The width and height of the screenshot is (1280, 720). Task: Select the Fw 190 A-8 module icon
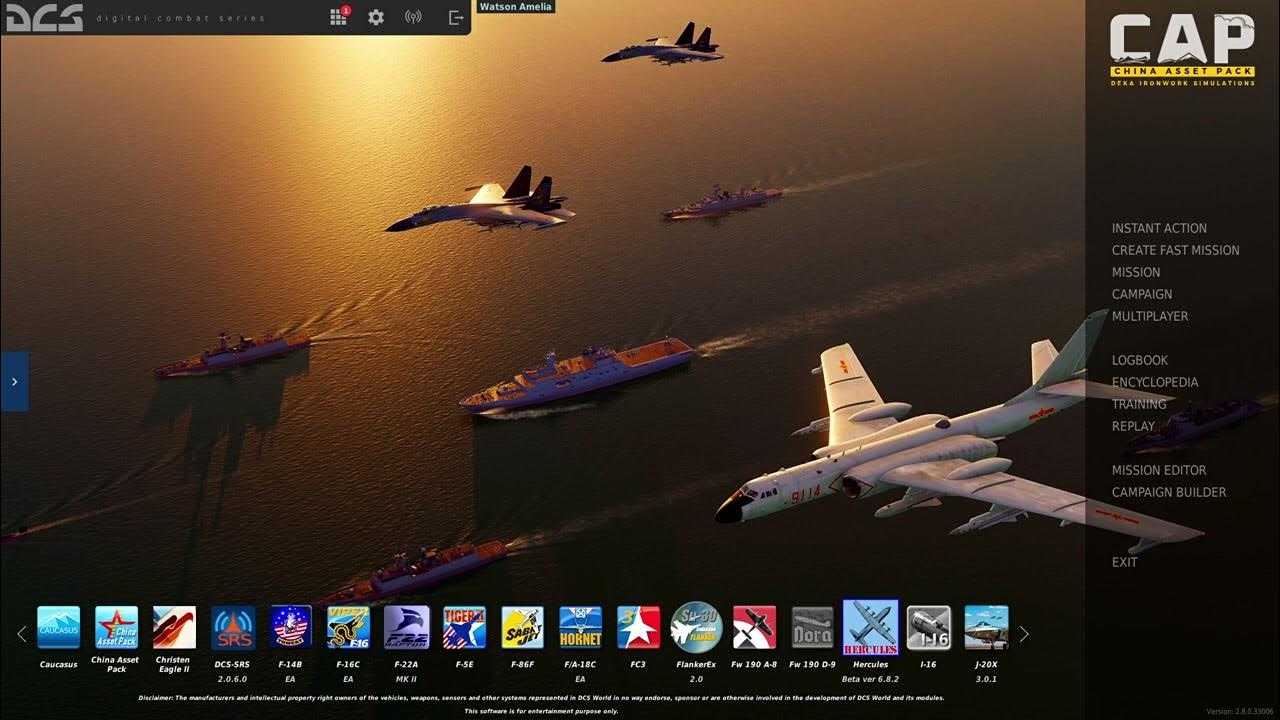point(754,627)
